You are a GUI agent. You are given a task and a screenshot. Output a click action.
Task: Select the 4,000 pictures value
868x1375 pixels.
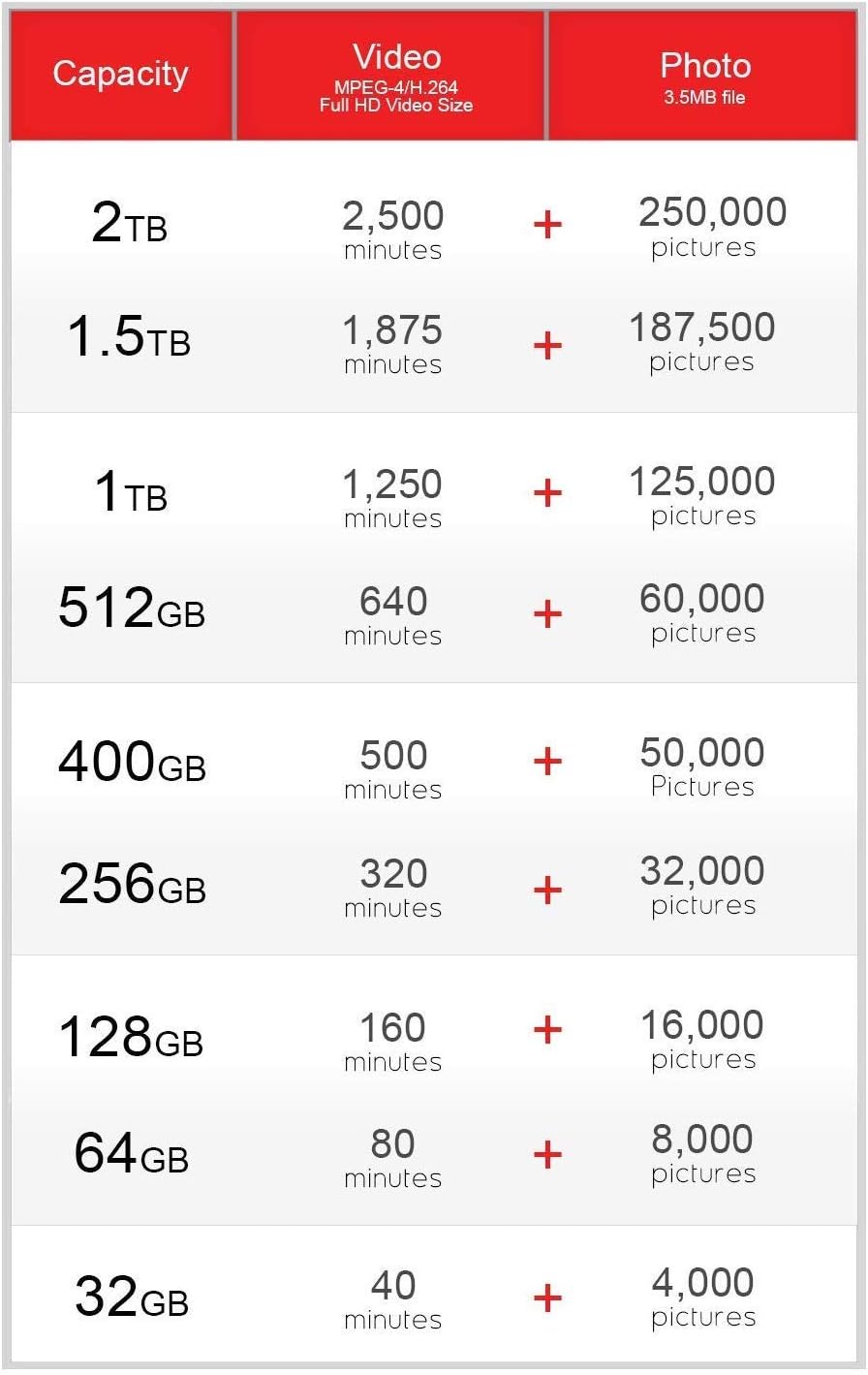[702, 1297]
